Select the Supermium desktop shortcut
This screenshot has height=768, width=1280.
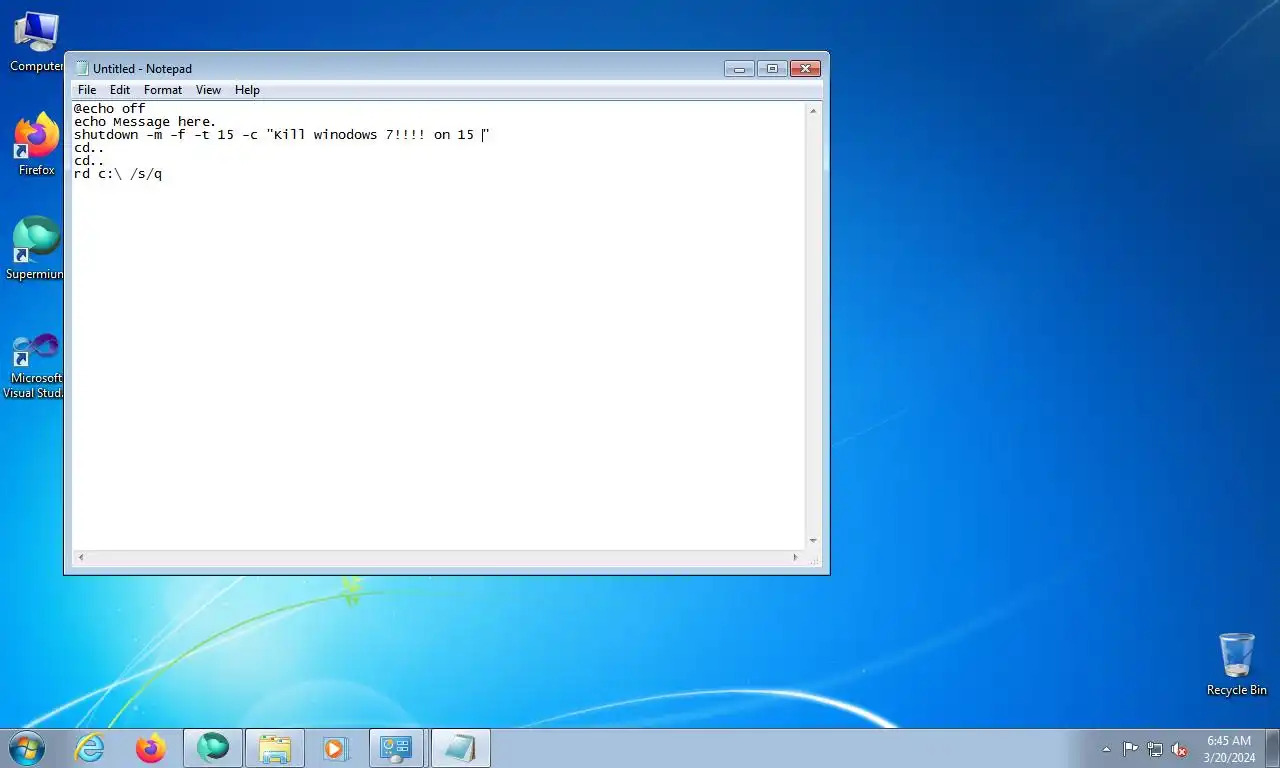36,248
